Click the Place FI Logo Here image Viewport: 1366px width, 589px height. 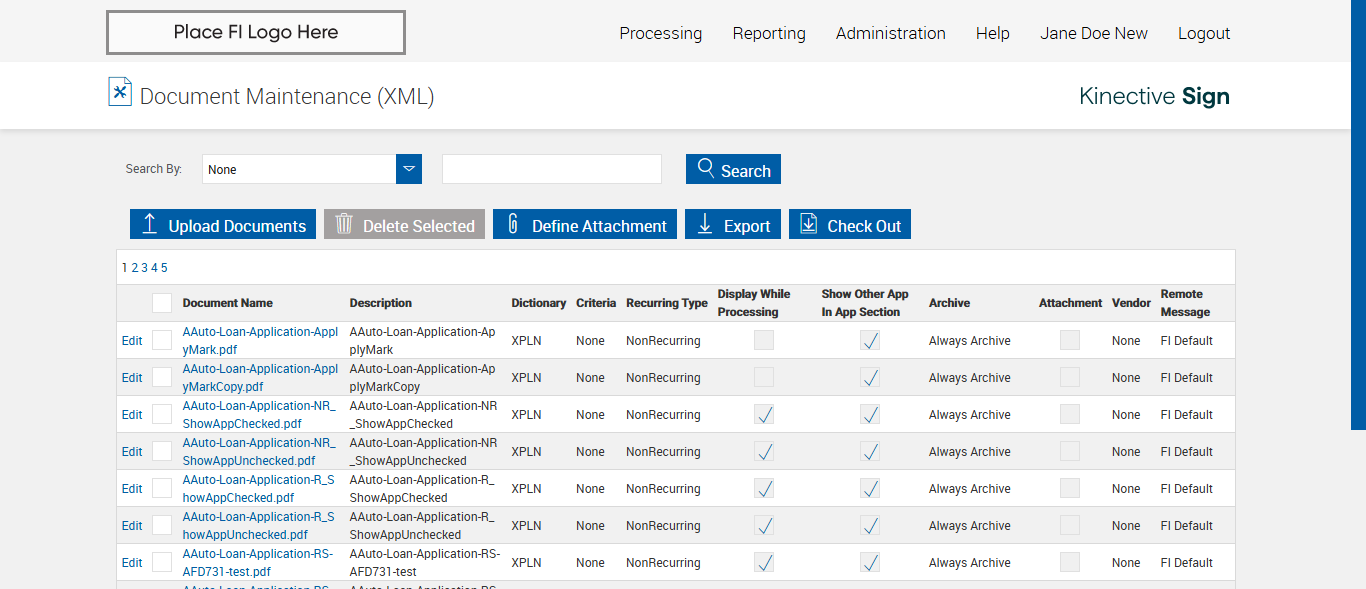pos(256,33)
